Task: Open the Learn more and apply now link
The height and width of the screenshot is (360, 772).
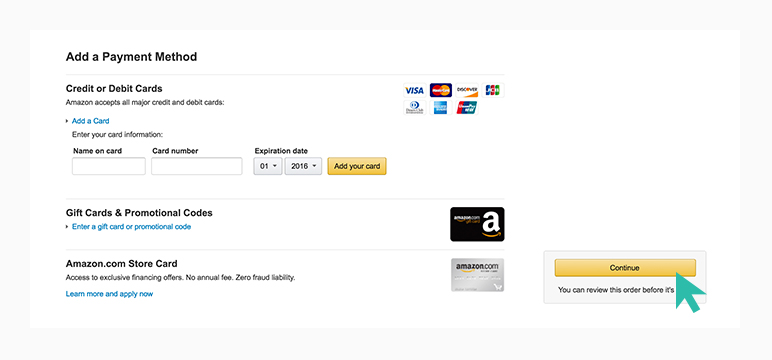Action: point(109,294)
